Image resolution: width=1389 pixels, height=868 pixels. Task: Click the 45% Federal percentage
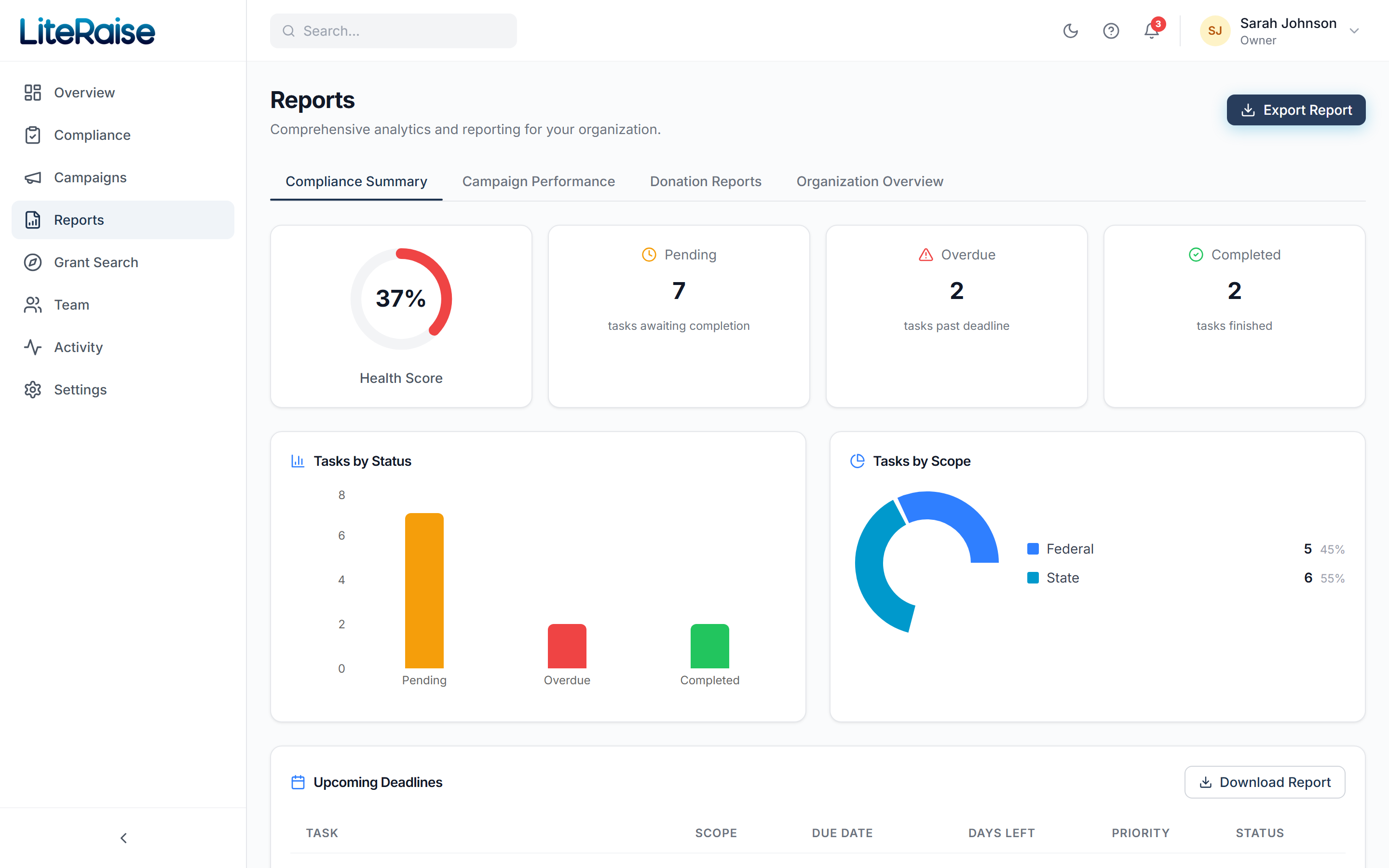[1332, 549]
